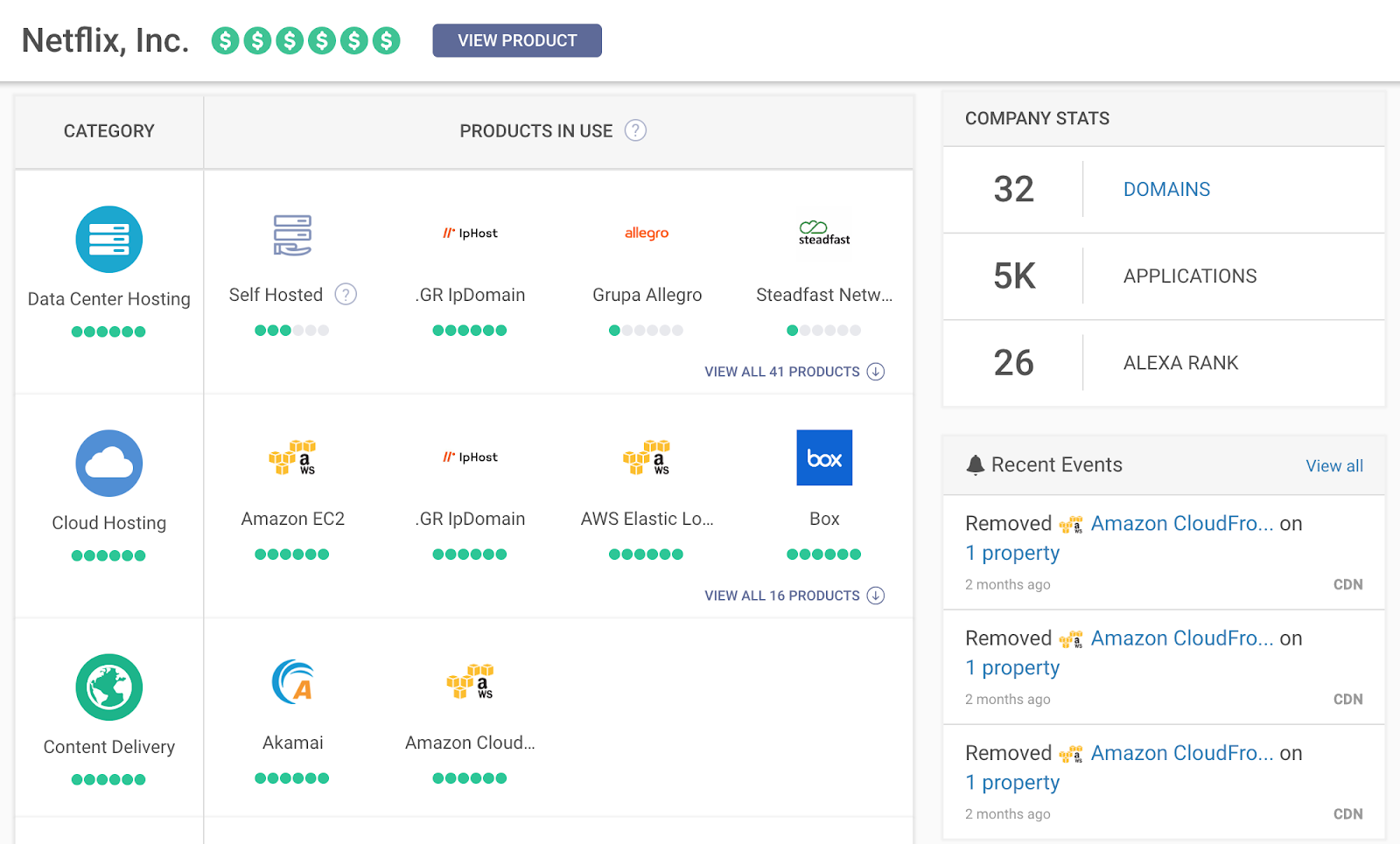Screen dimensions: 1400x844
Task: Click the Amazon EC2 AWS logo
Action: 292,457
